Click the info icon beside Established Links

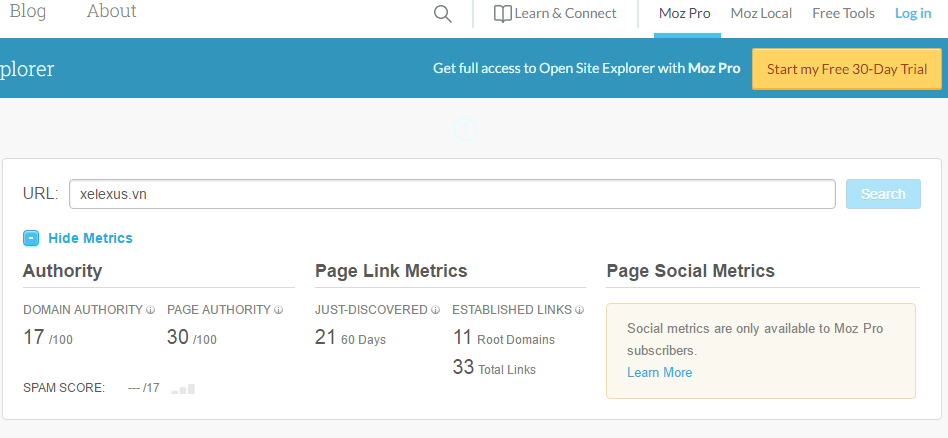tap(579, 310)
